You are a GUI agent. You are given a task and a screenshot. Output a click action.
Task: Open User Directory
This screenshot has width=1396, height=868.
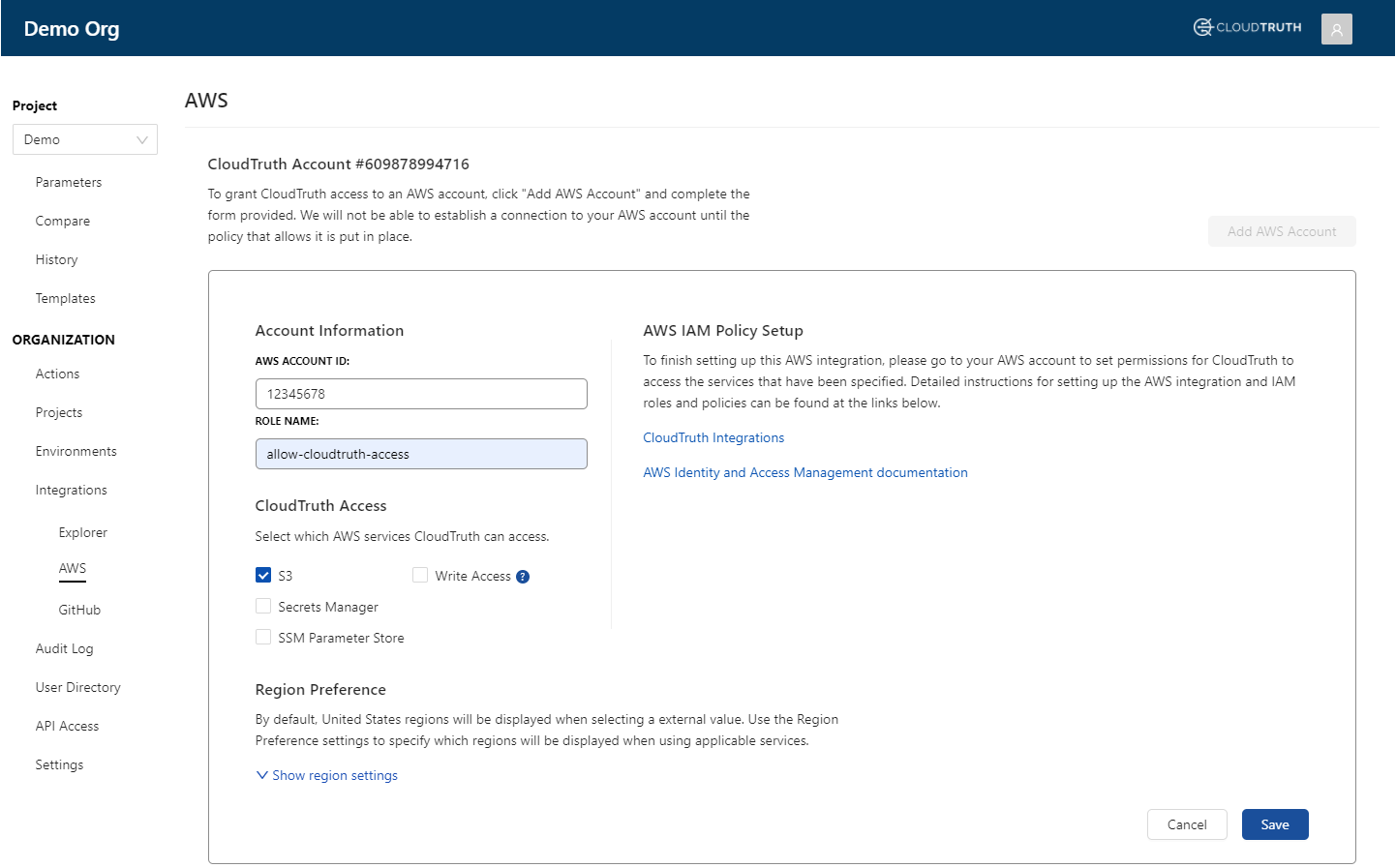78,687
